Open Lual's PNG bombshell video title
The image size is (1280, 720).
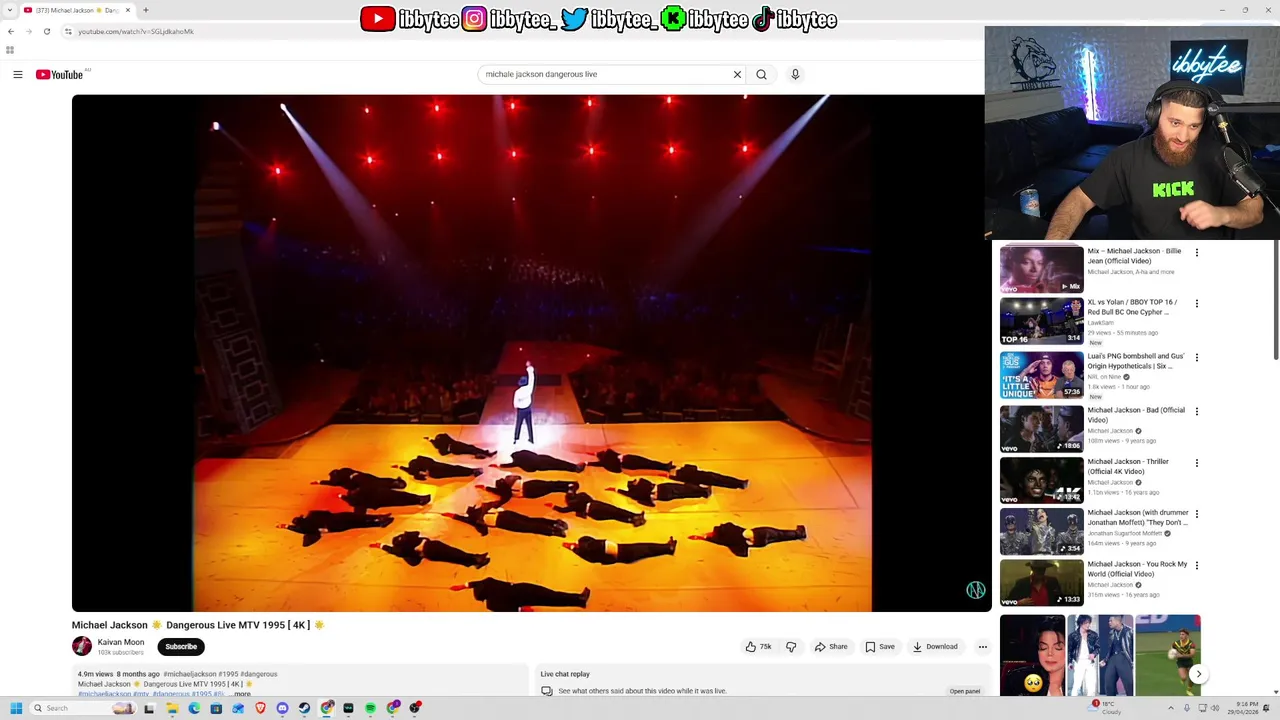coord(1136,361)
